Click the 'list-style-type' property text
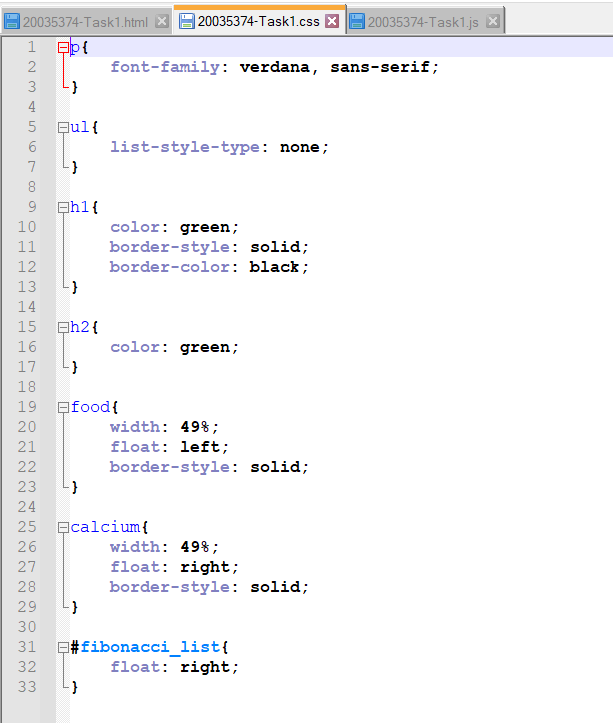613x723 pixels. (x=184, y=148)
